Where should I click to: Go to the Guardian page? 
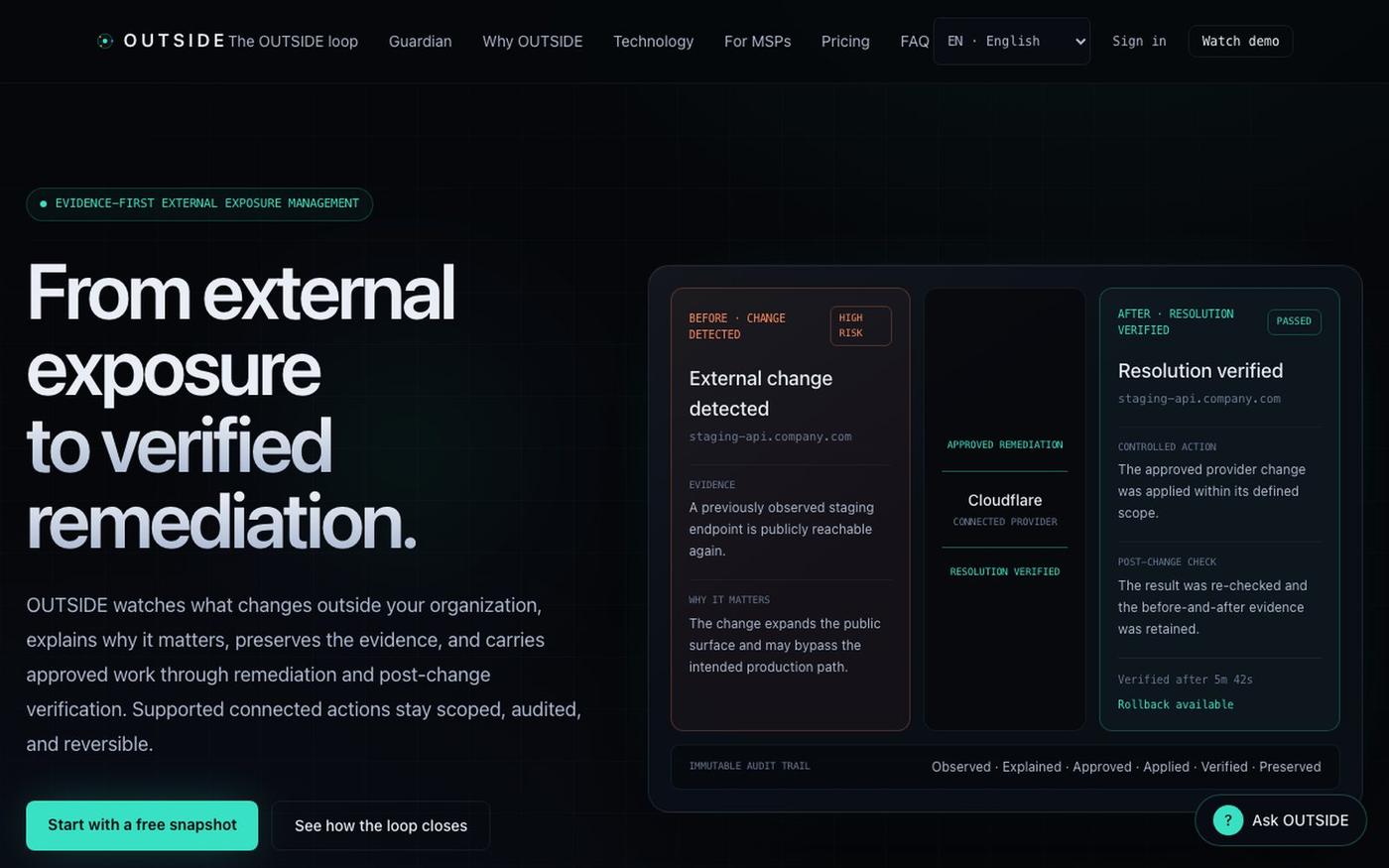(x=420, y=42)
